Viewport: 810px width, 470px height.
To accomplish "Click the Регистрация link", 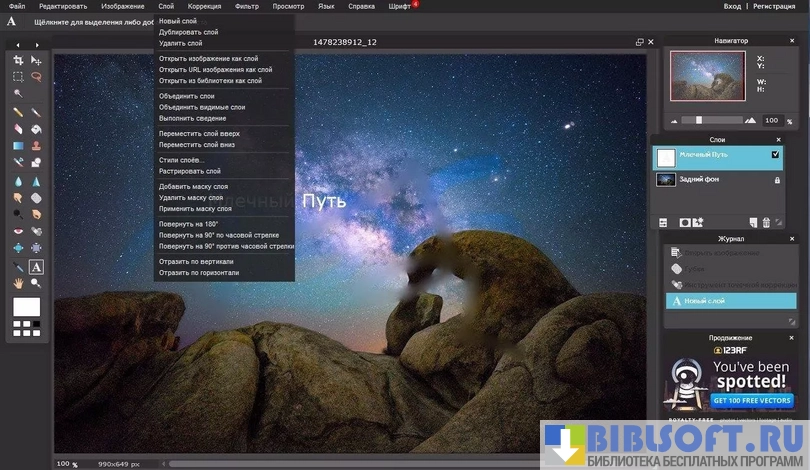I will (x=774, y=6).
